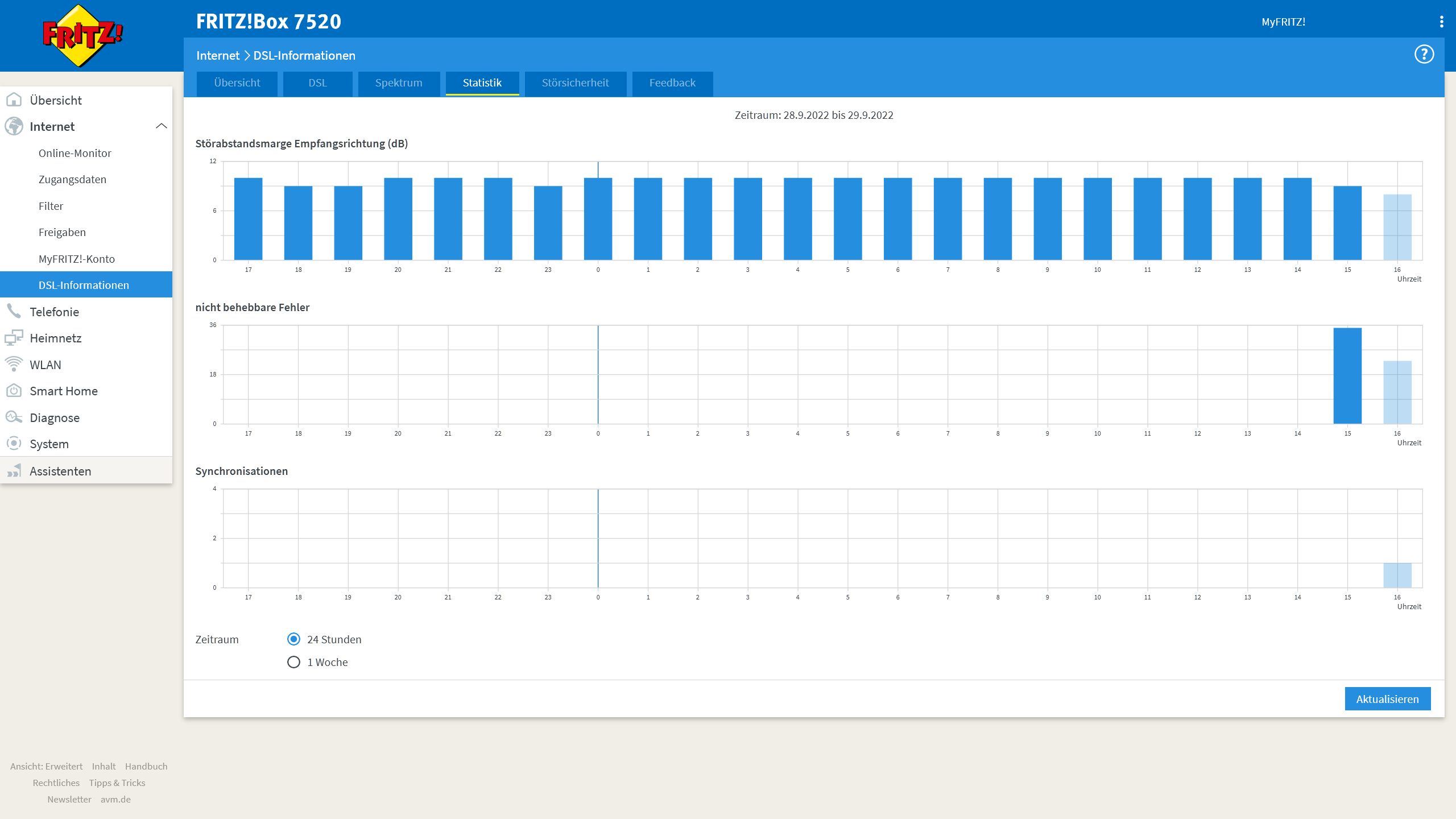This screenshot has height=819, width=1456.
Task: Open the three-dot options menu
Action: point(1441,22)
